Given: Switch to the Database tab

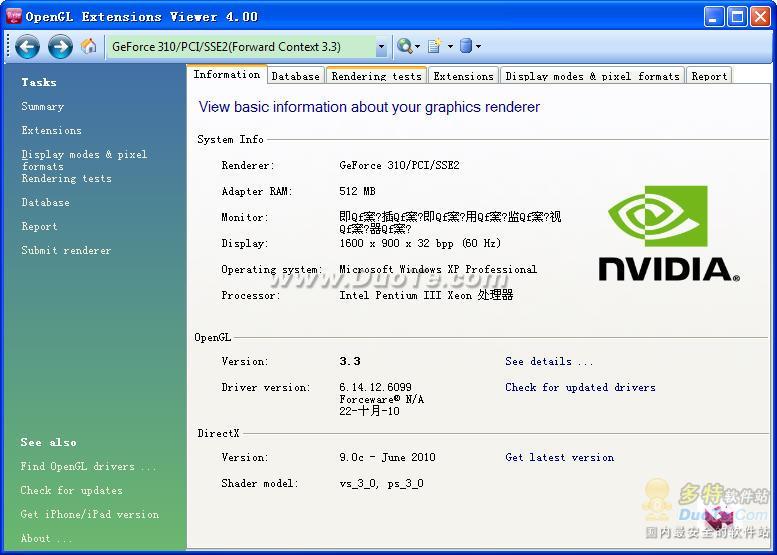Looking at the screenshot, I should click(295, 76).
